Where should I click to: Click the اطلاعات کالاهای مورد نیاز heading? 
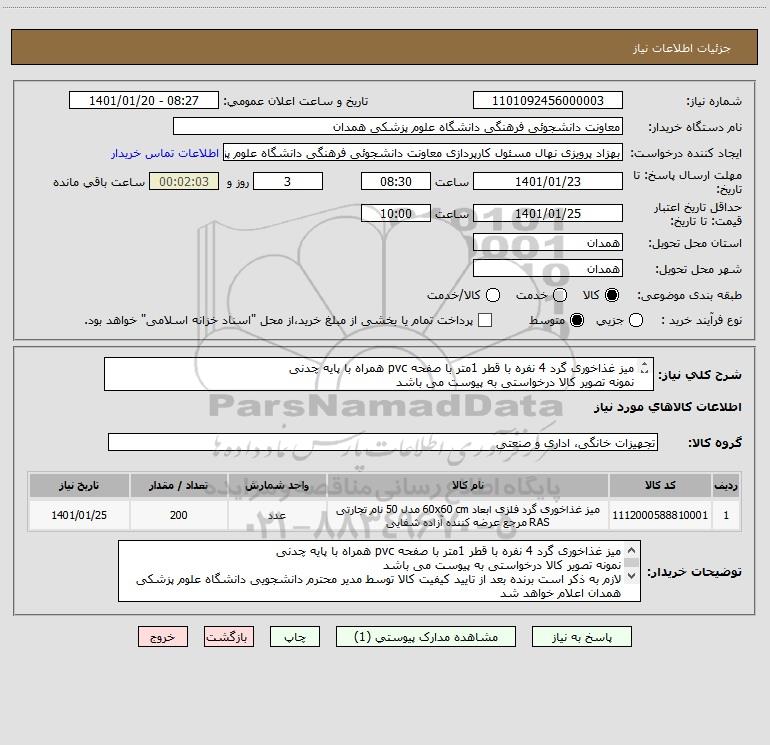click(668, 407)
